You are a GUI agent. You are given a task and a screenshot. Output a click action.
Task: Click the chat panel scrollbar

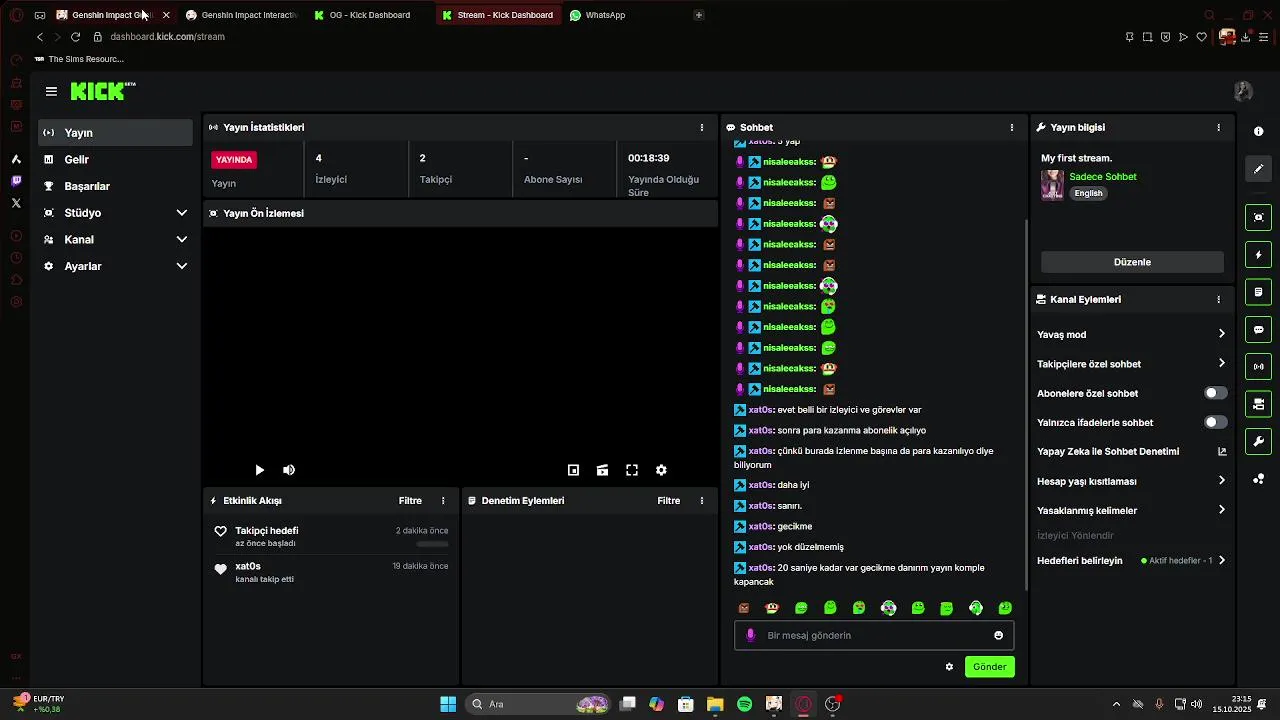point(1027,405)
